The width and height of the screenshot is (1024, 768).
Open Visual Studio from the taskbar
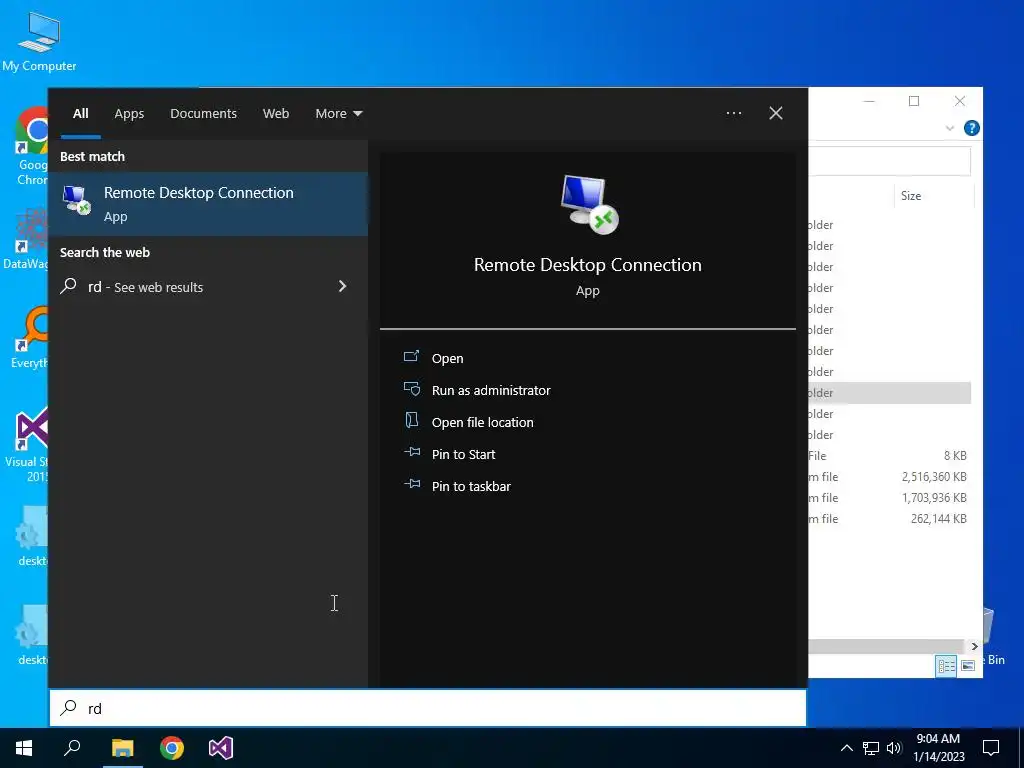point(221,748)
